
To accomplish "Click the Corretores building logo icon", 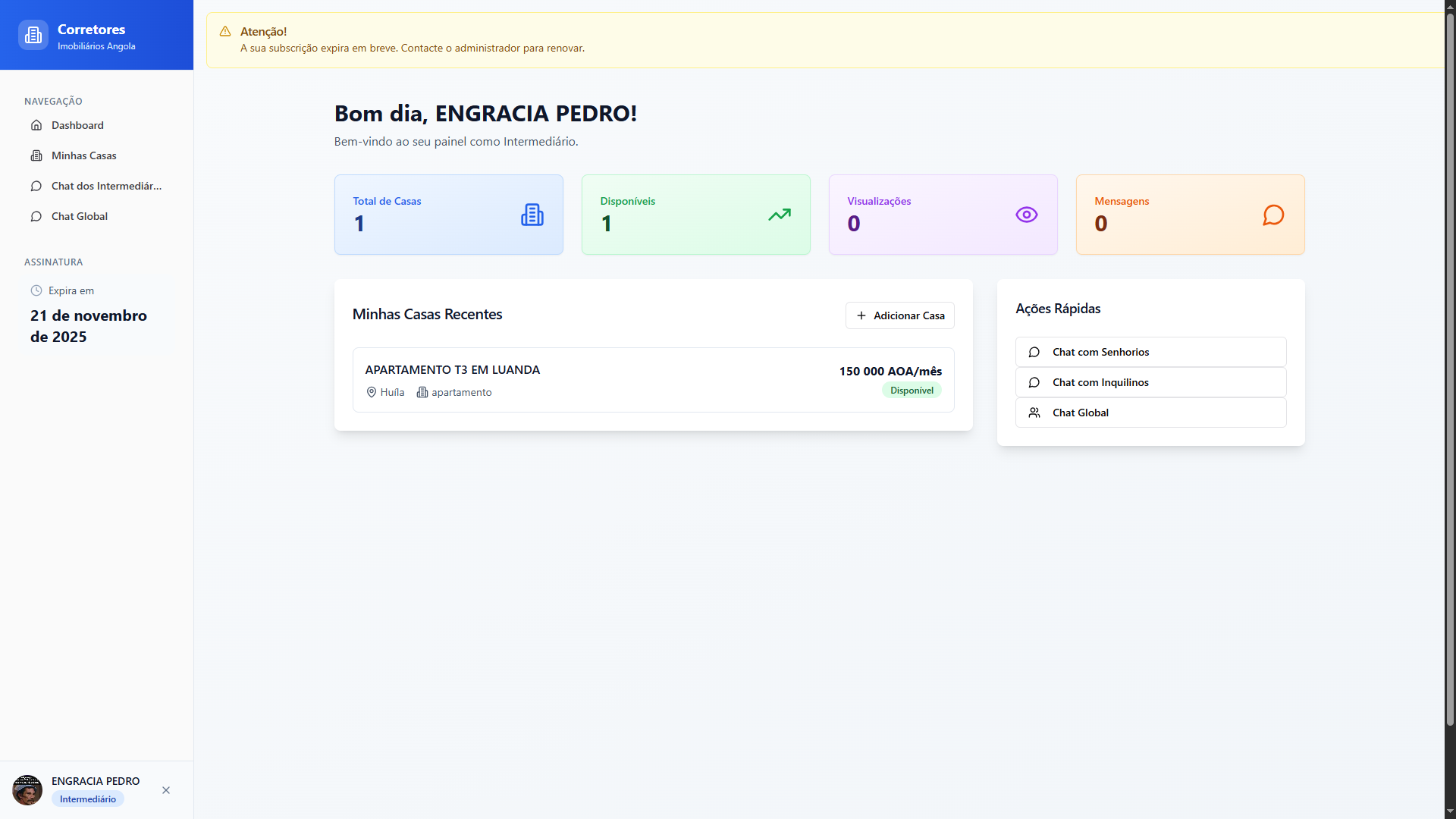I will point(33,35).
